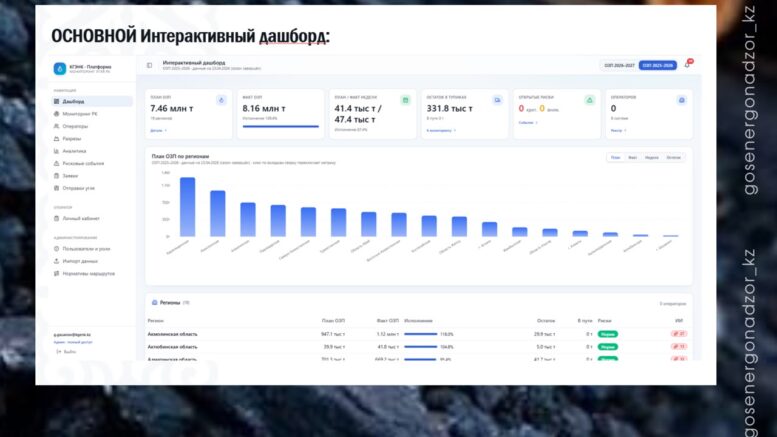Switch chart to Остаток tab
The image size is (777, 437).
click(673, 158)
